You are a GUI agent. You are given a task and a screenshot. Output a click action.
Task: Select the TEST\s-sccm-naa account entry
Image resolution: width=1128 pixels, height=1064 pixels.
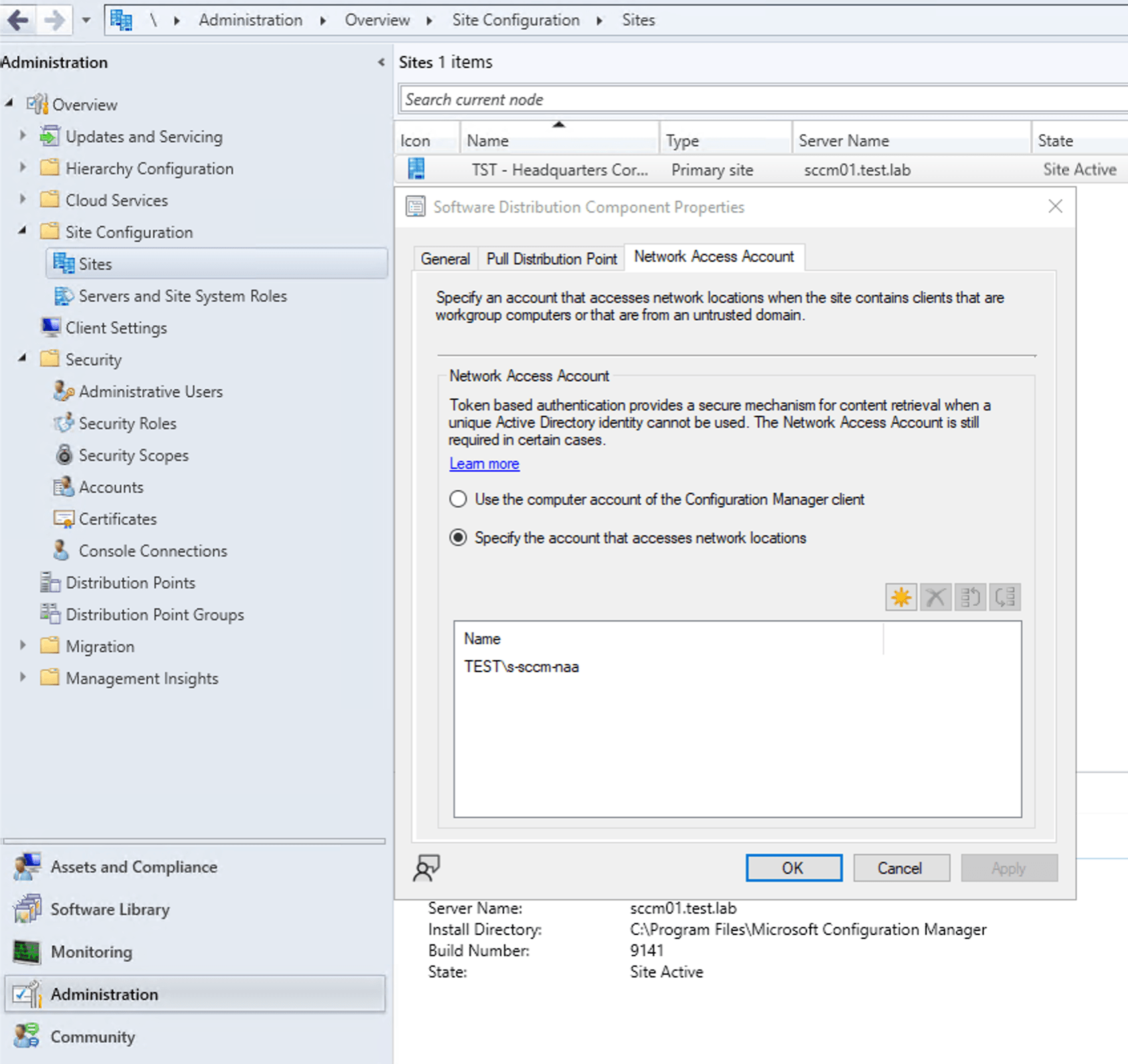click(x=521, y=666)
